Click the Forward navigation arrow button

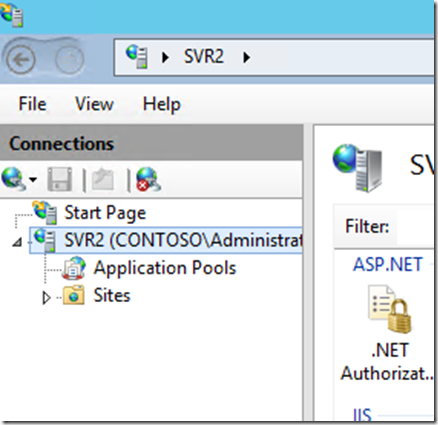click(x=70, y=60)
